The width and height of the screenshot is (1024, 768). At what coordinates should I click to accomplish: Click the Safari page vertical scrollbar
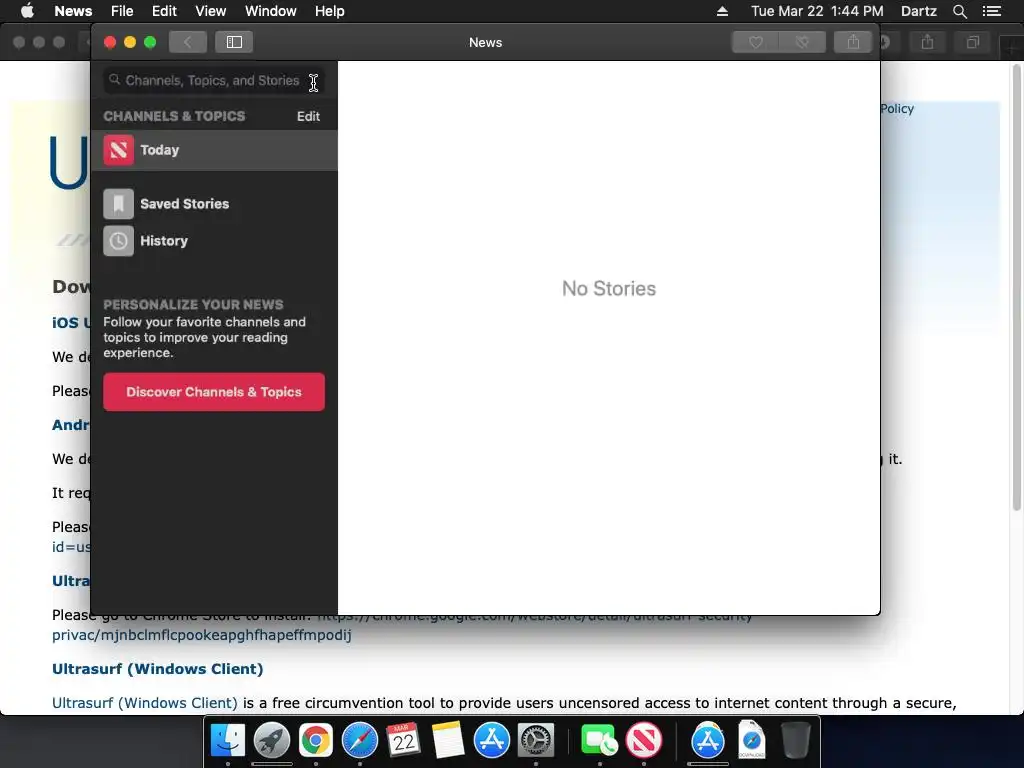(1016, 287)
